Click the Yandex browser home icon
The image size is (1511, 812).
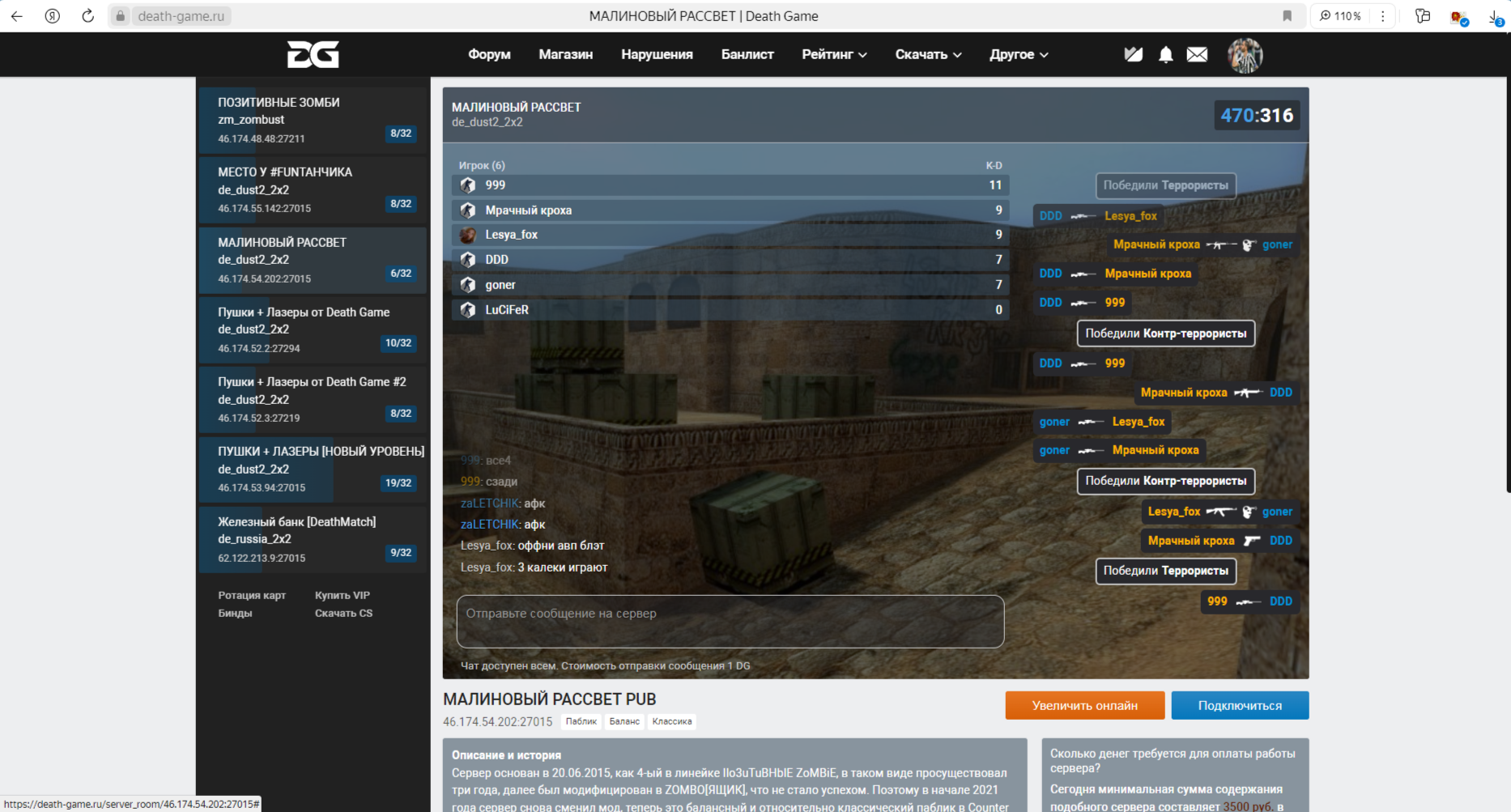pos(53,15)
